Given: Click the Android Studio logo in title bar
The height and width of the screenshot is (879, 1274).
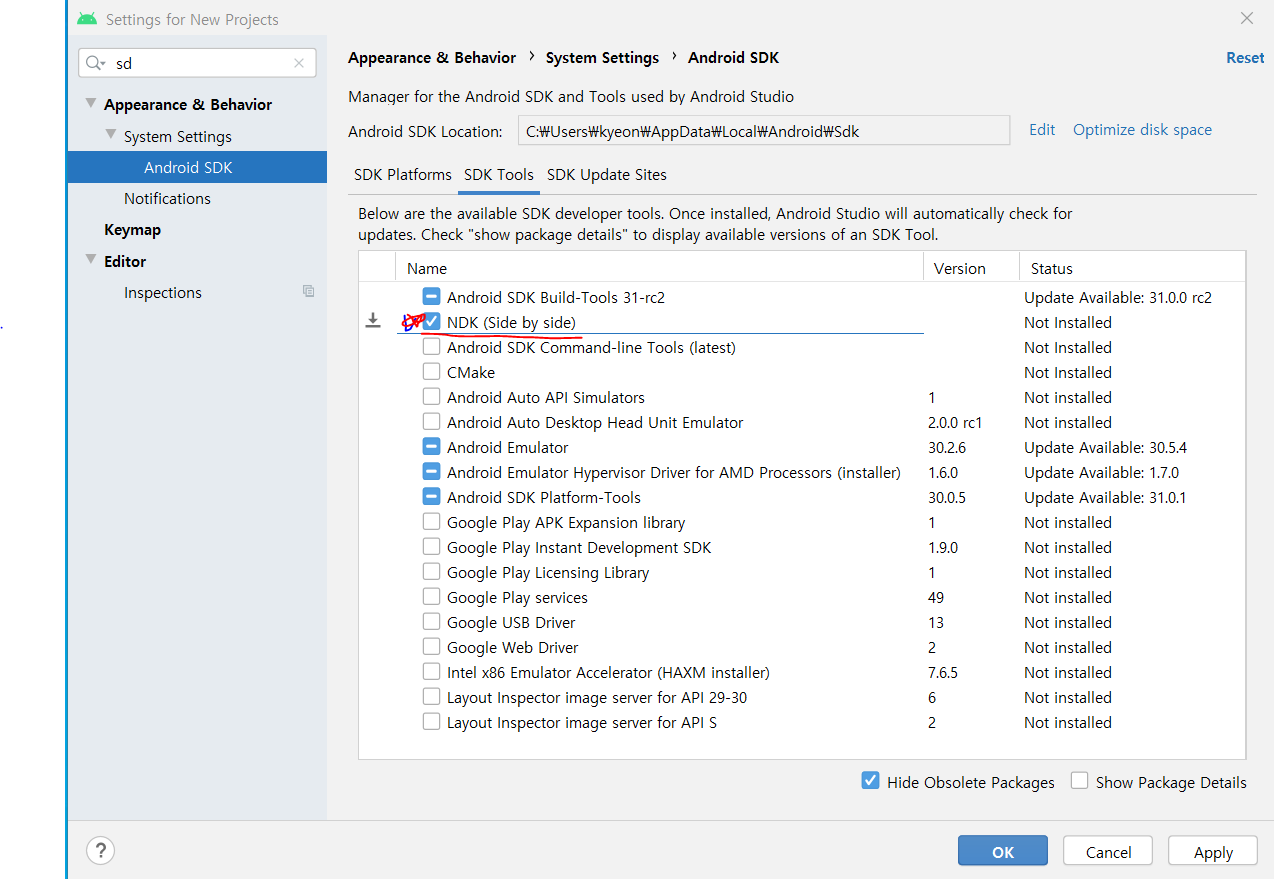Looking at the screenshot, I should 87,19.
